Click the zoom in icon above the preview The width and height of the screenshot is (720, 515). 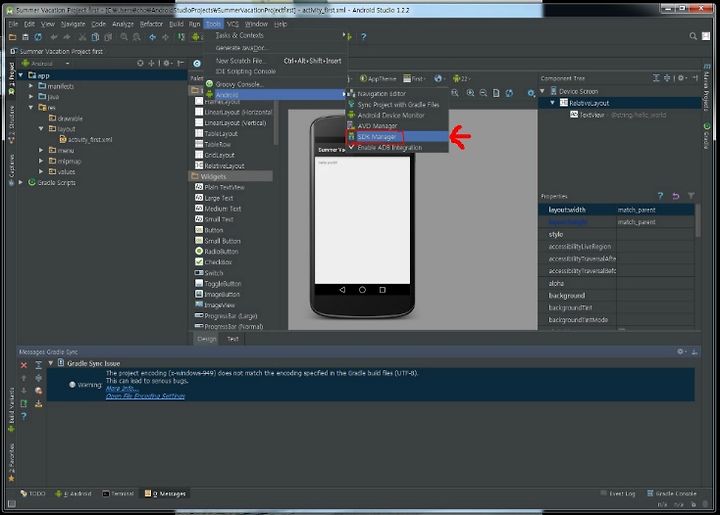[x=471, y=93]
